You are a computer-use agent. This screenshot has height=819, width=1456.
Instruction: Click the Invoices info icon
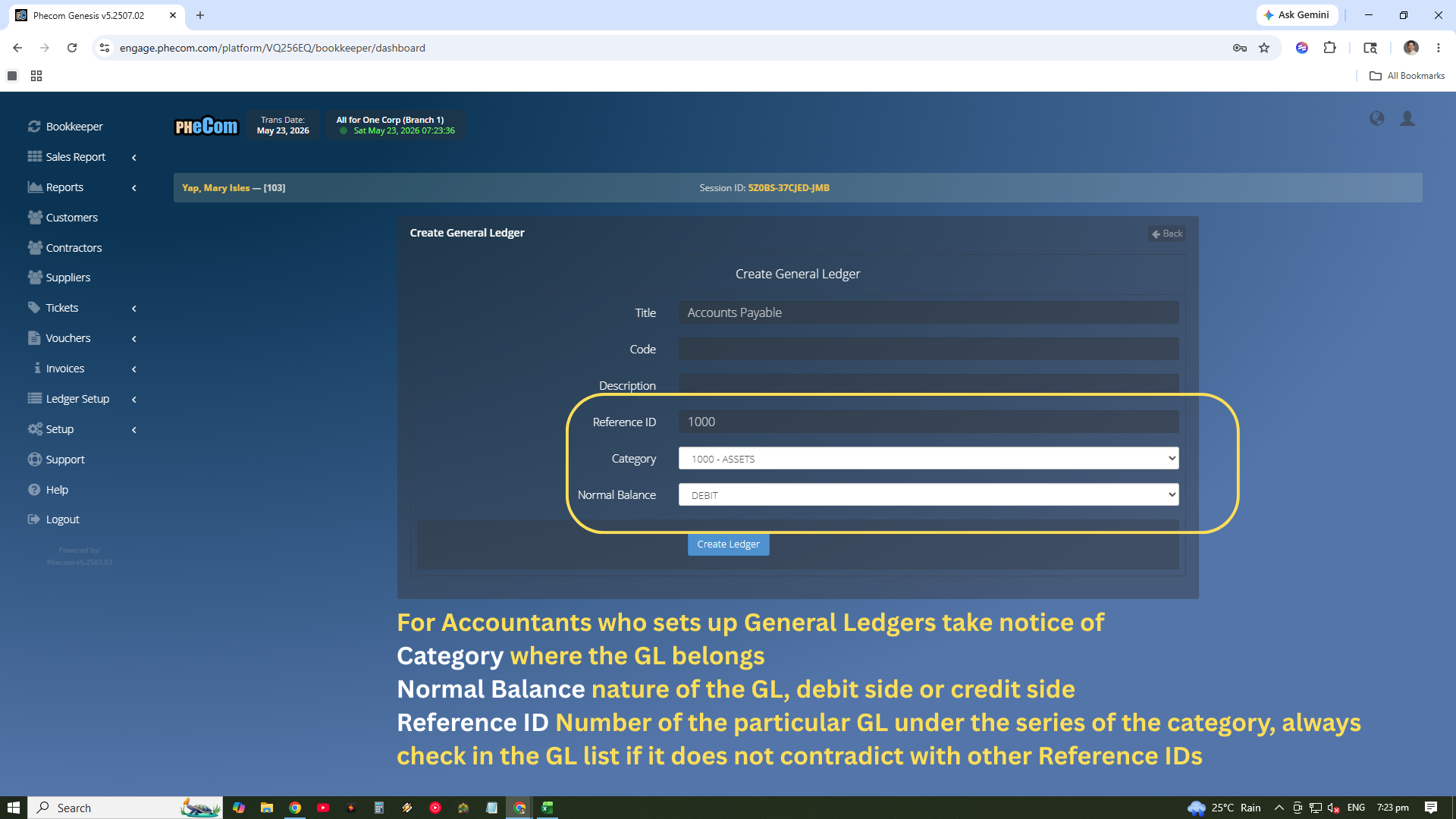click(37, 368)
